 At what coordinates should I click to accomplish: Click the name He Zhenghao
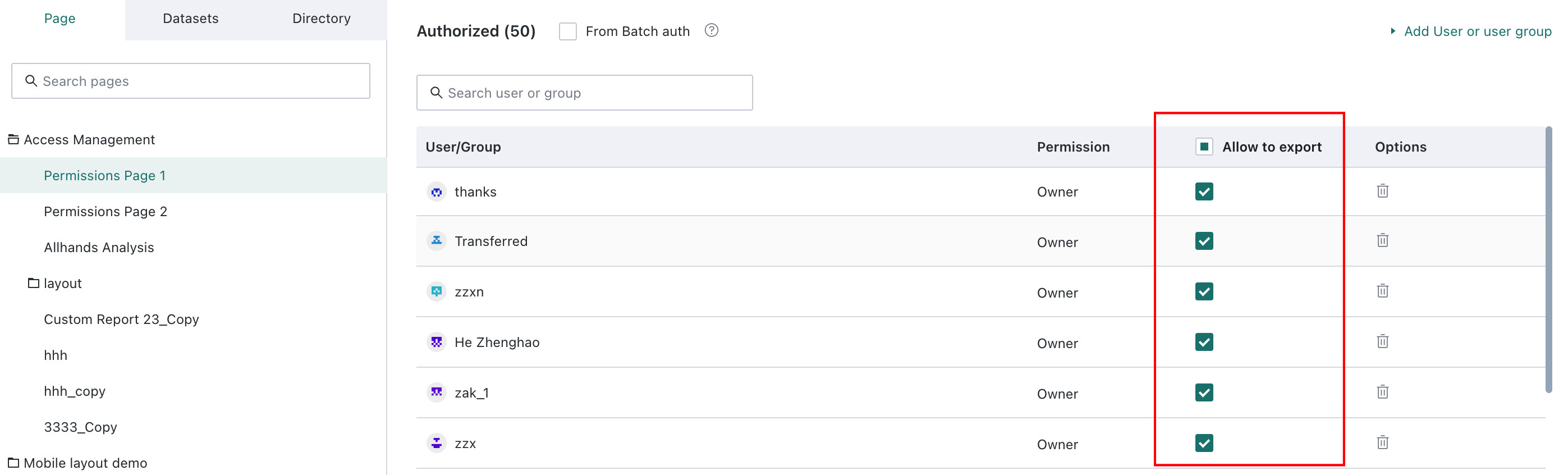pos(497,342)
